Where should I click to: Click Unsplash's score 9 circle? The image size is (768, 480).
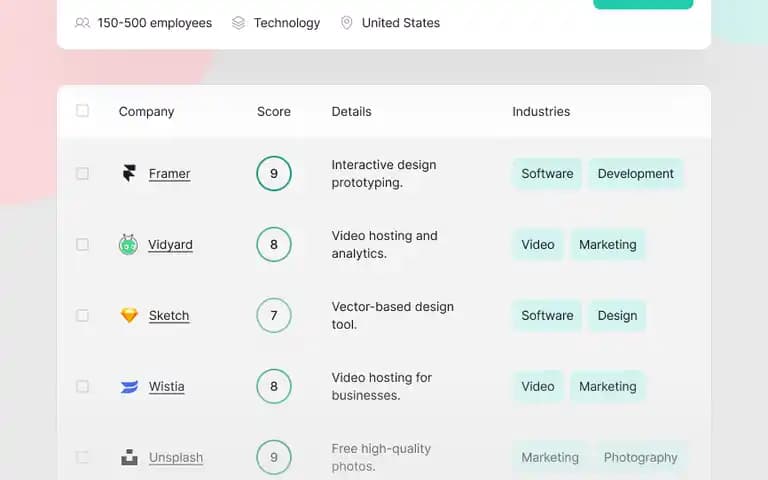[274, 457]
